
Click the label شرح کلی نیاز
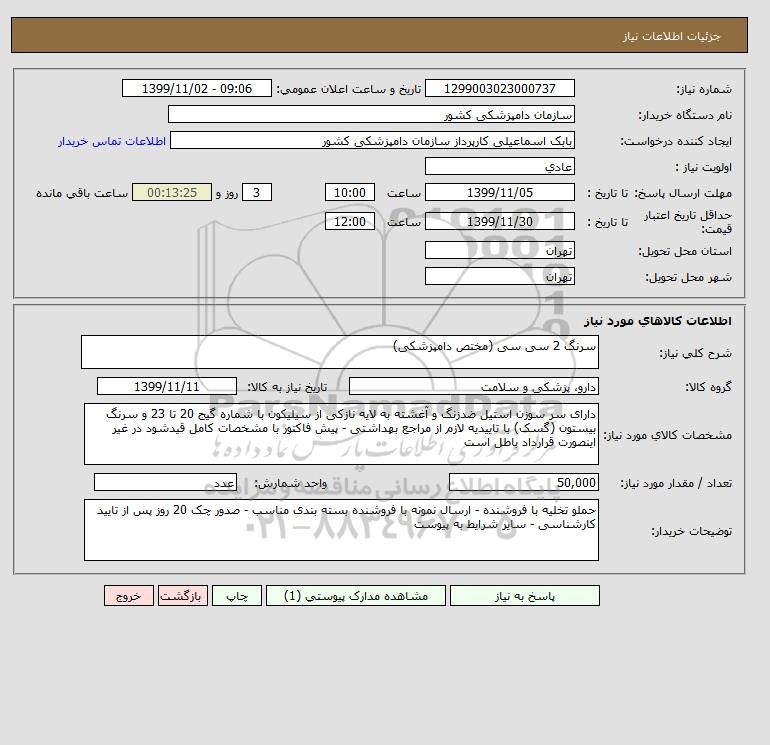695,353
